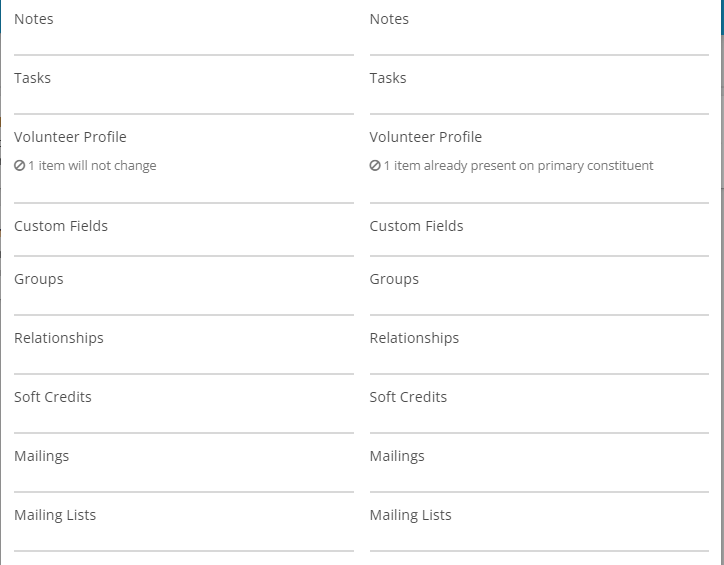Click the right Soft Credits heading
724x565 pixels.
[x=408, y=397]
